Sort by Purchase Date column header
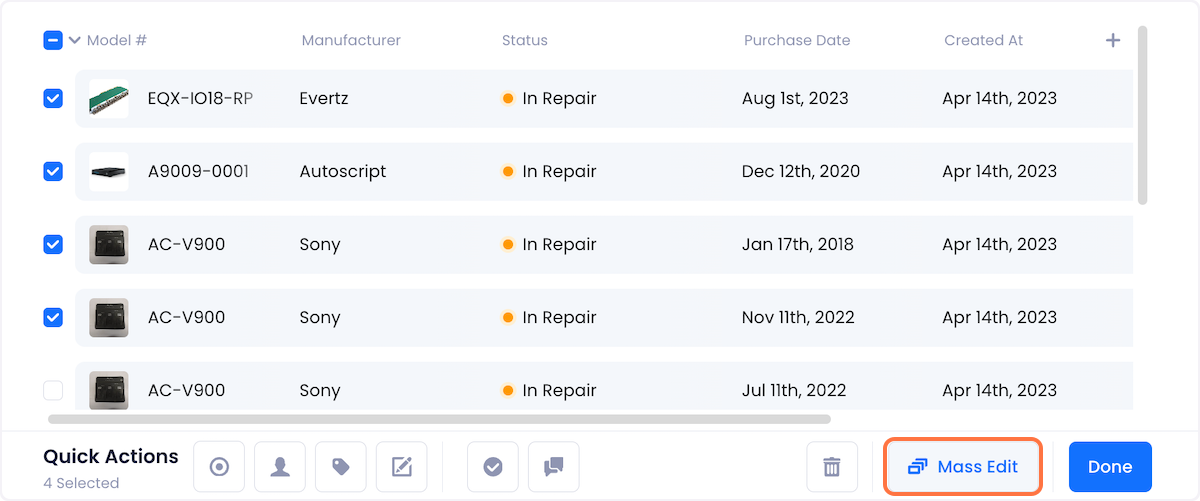The width and height of the screenshot is (1200, 501). 797,41
